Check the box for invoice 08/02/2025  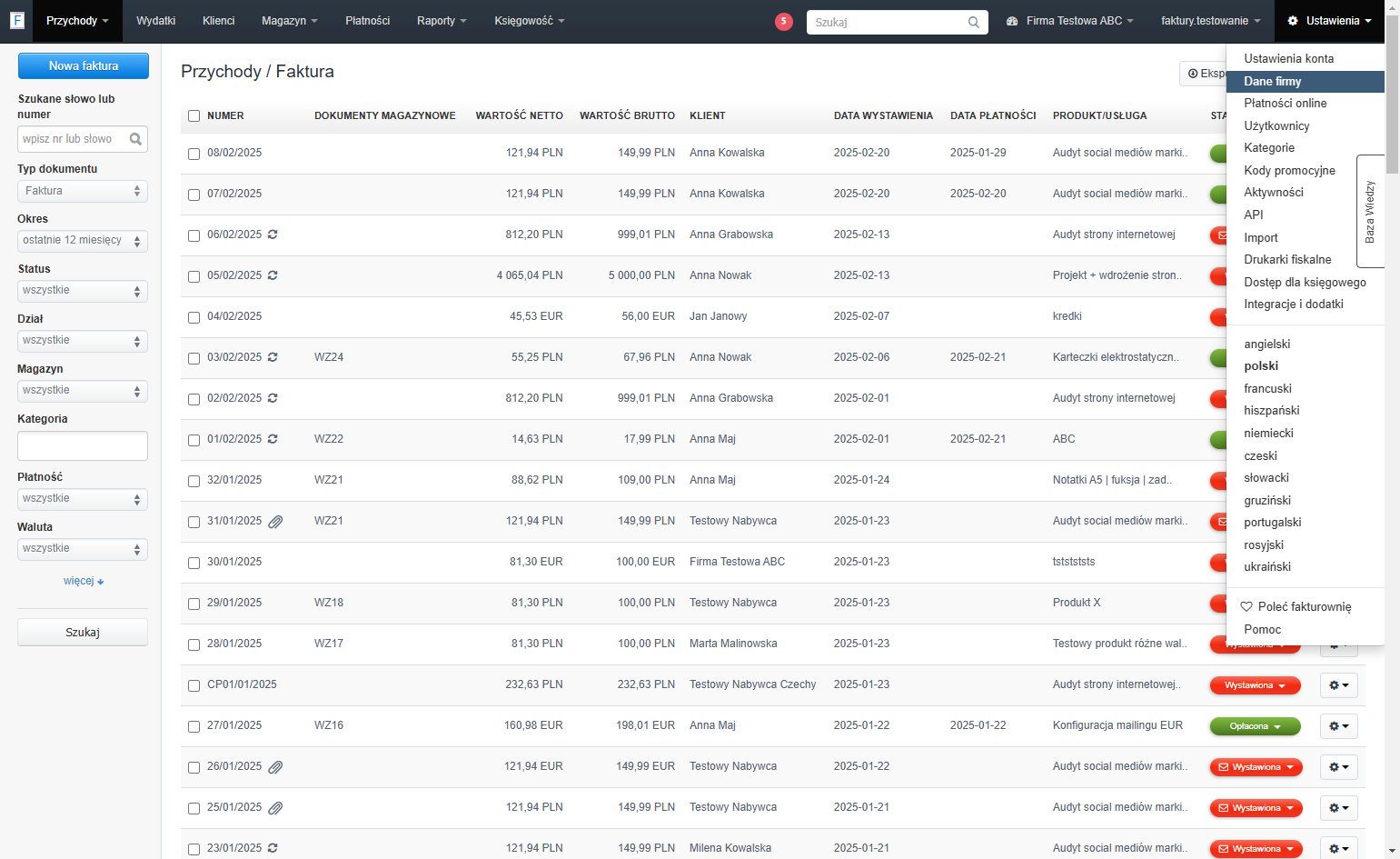194,154
